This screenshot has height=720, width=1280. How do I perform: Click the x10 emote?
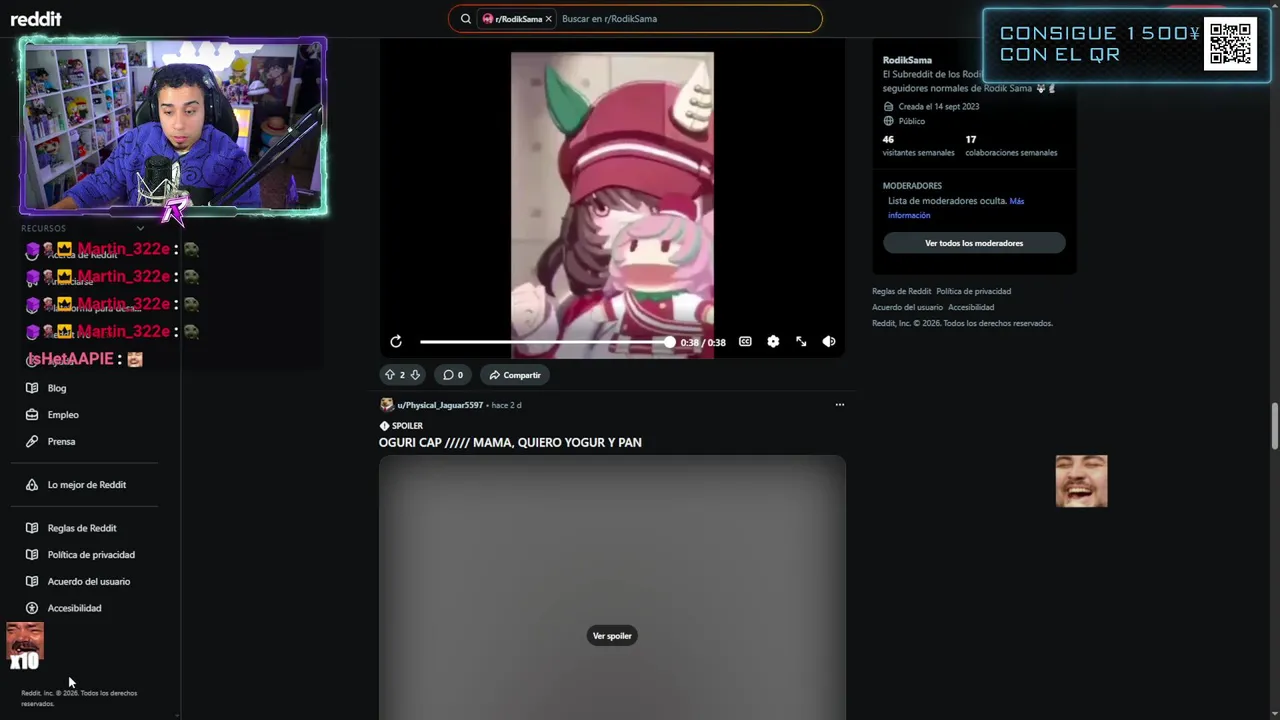click(x=25, y=646)
